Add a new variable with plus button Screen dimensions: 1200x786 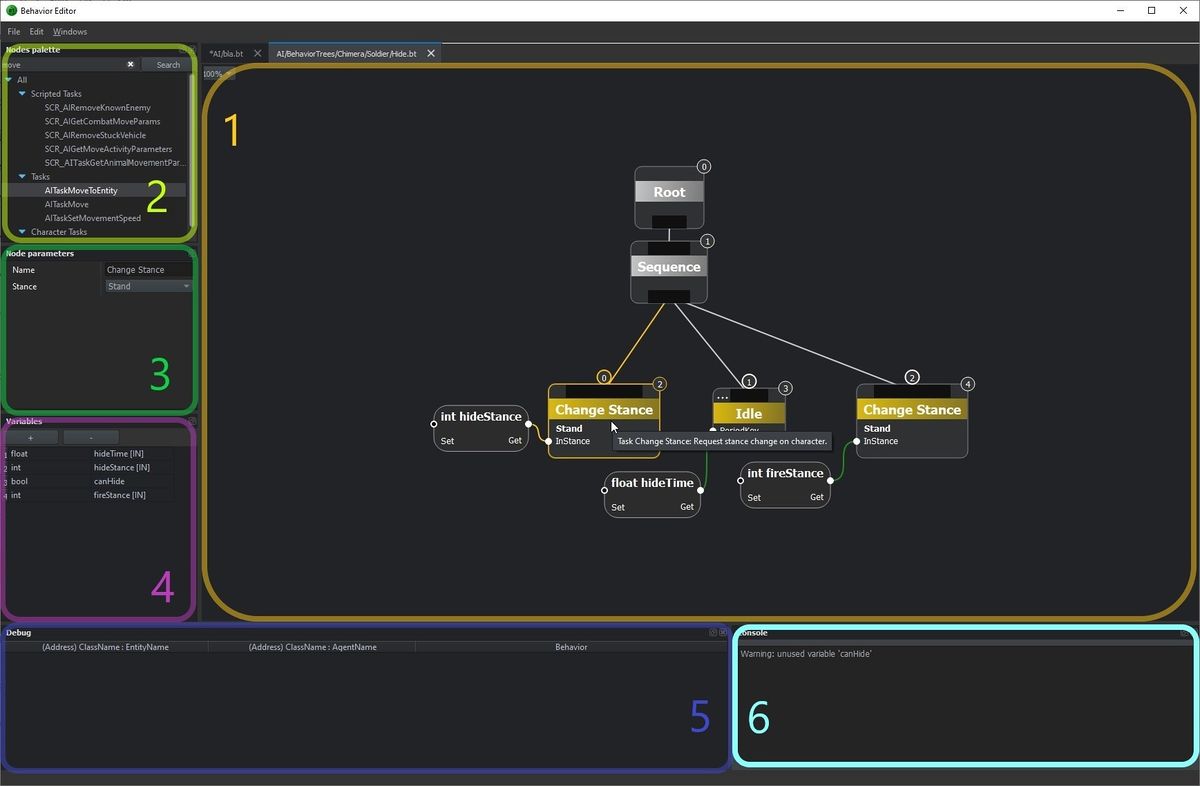[x=30, y=438]
